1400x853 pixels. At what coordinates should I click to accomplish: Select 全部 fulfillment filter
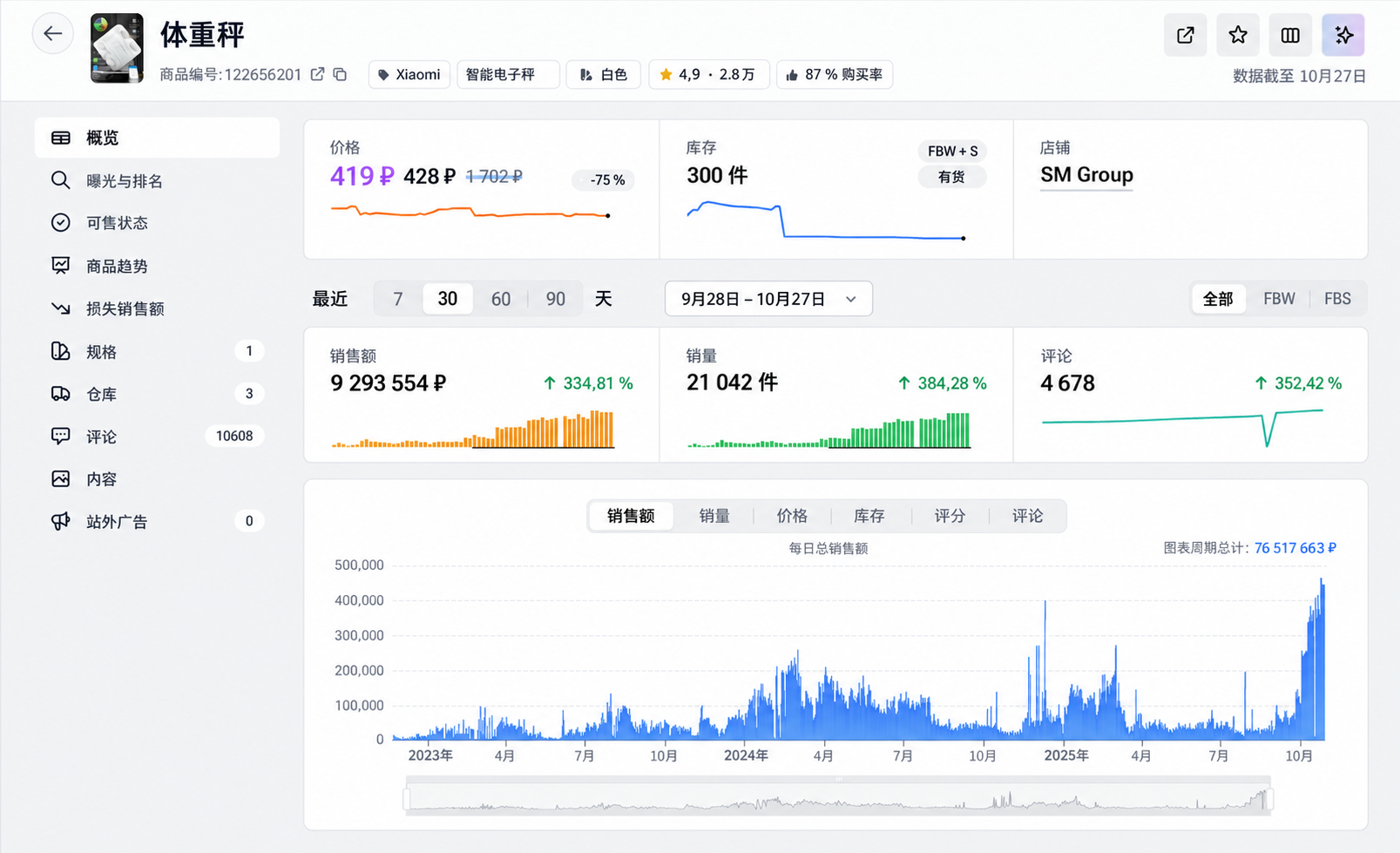pyautogui.click(x=1218, y=299)
